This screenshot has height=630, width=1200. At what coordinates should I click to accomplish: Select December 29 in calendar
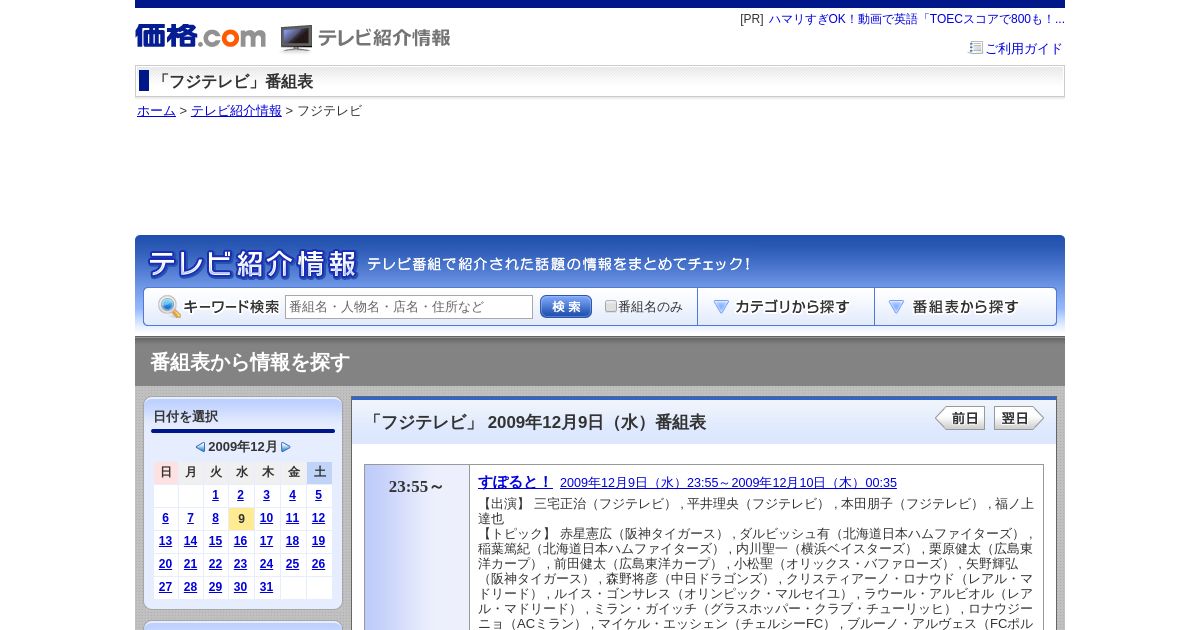point(215,587)
